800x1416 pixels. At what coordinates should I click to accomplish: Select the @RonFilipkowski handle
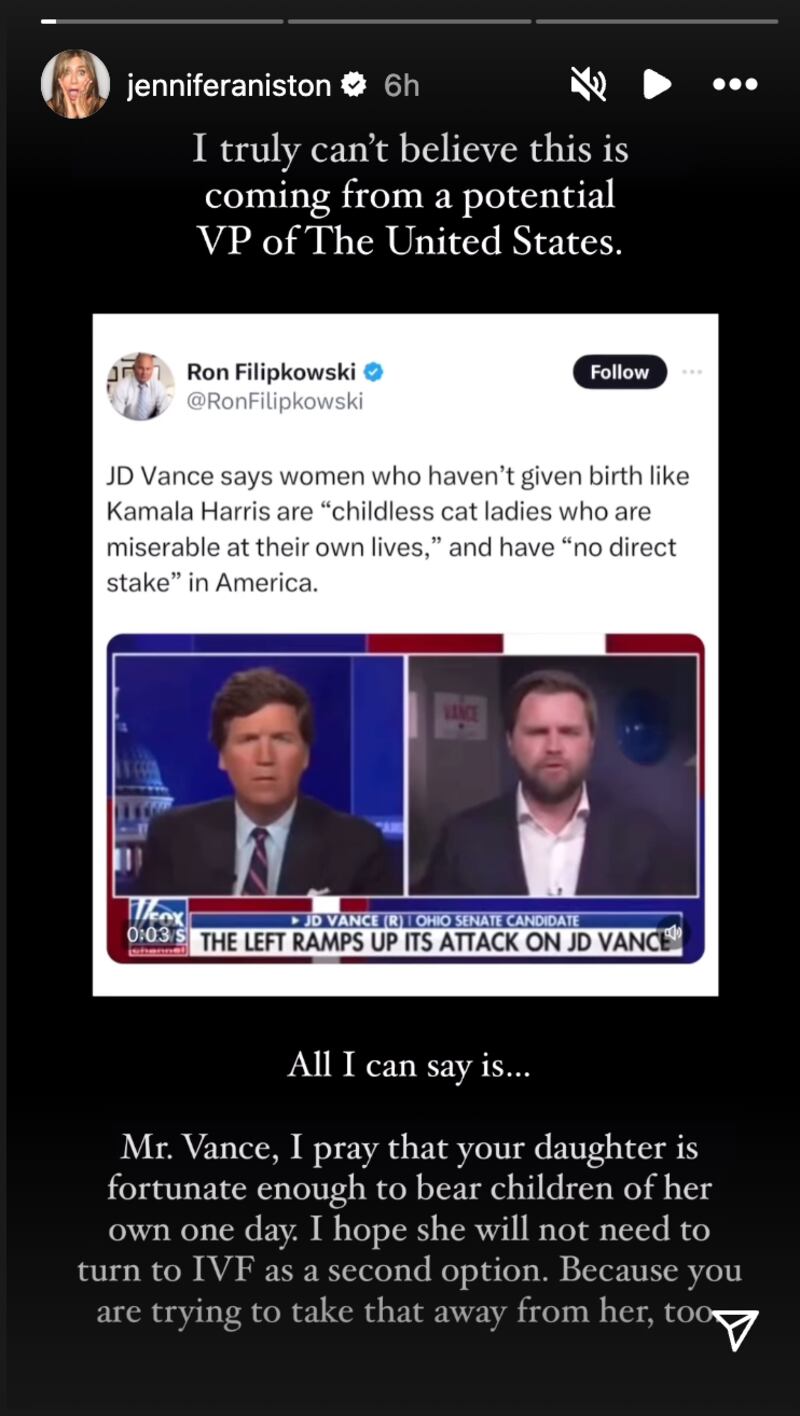tap(275, 401)
